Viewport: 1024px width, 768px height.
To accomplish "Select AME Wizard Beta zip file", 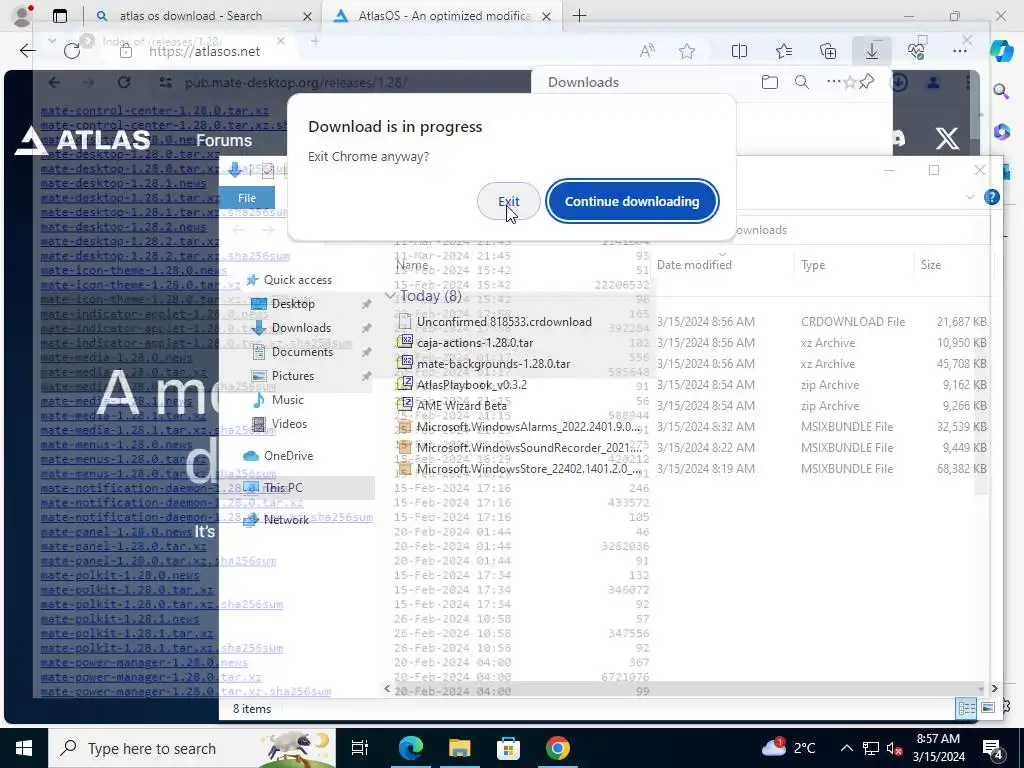I will point(462,406).
